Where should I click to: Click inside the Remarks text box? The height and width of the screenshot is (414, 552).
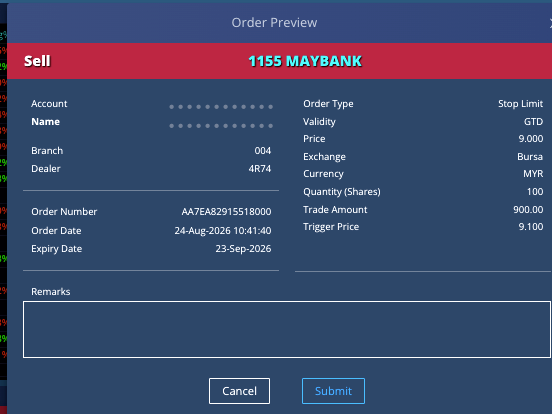point(287,329)
